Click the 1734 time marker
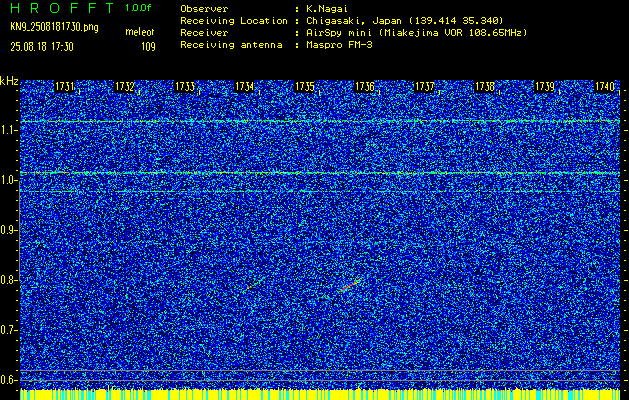The image size is (629, 400). [245, 87]
